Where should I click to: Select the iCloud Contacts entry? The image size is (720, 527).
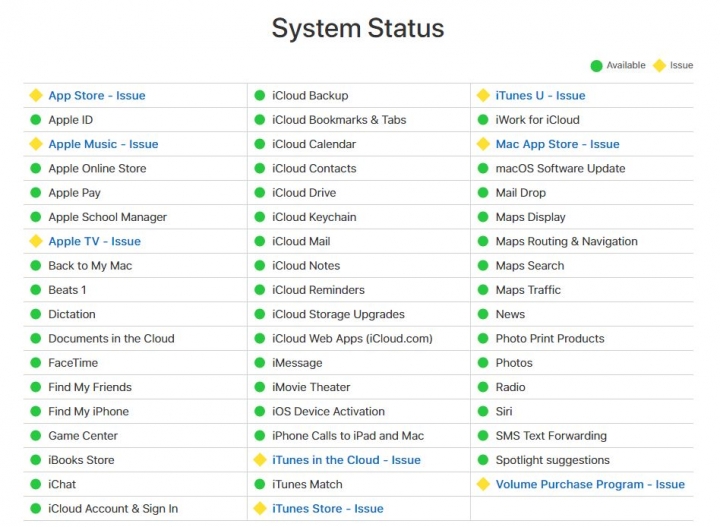[x=314, y=168]
